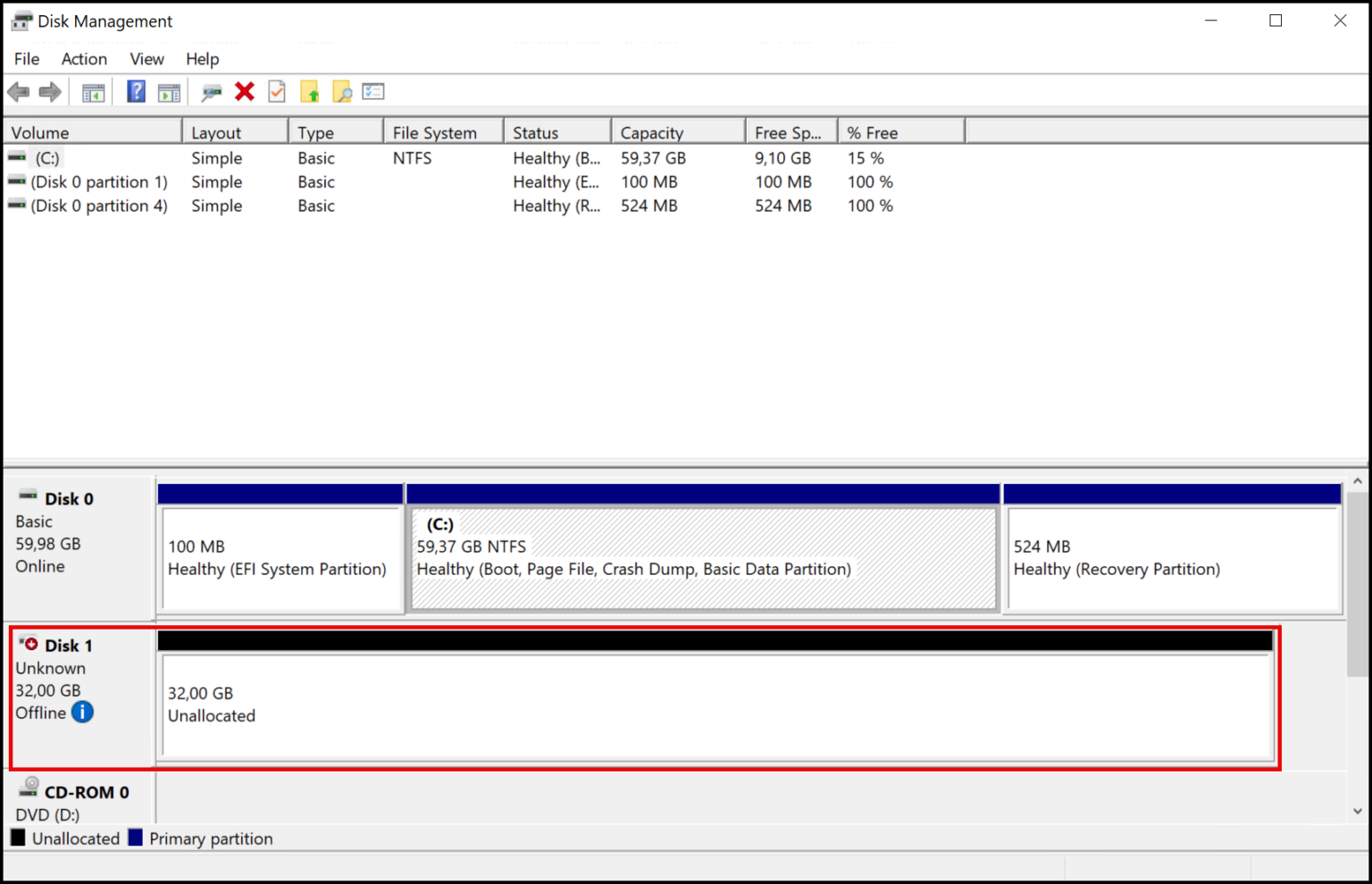Image resolution: width=1372 pixels, height=884 pixels.
Task: Click the black Unallocated legend swatch
Action: click(19, 838)
